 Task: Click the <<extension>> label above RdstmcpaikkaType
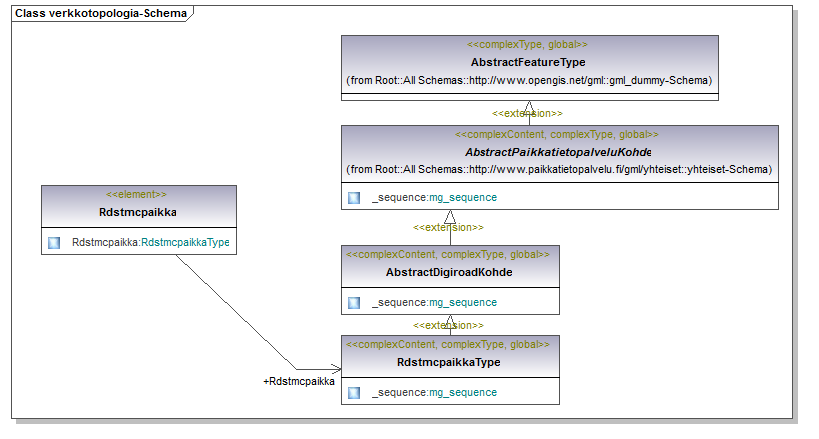coord(448,325)
